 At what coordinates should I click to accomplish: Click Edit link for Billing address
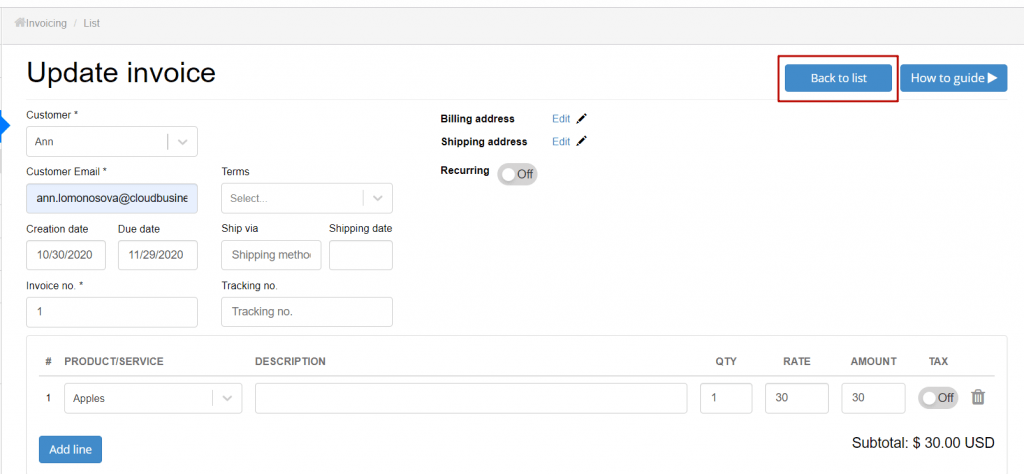pos(561,119)
